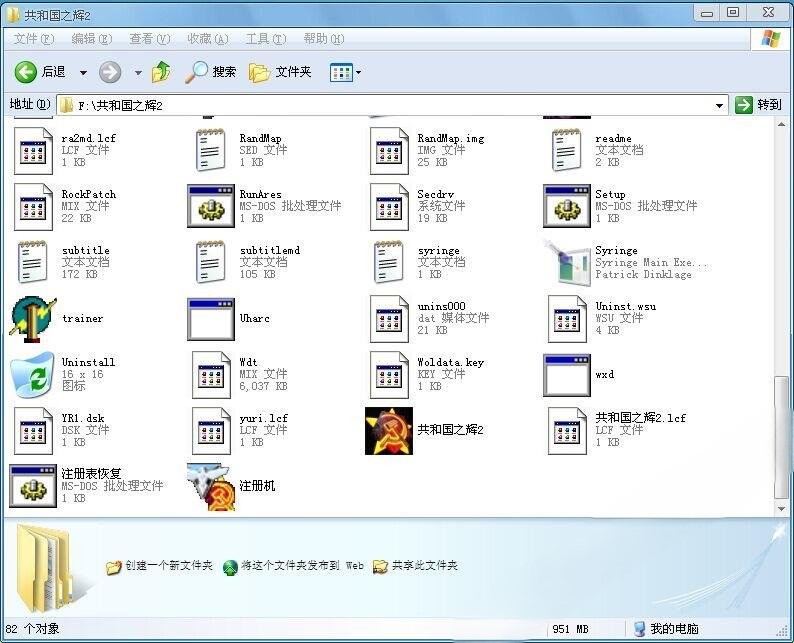Open the 工具(T) menu

tap(266, 39)
